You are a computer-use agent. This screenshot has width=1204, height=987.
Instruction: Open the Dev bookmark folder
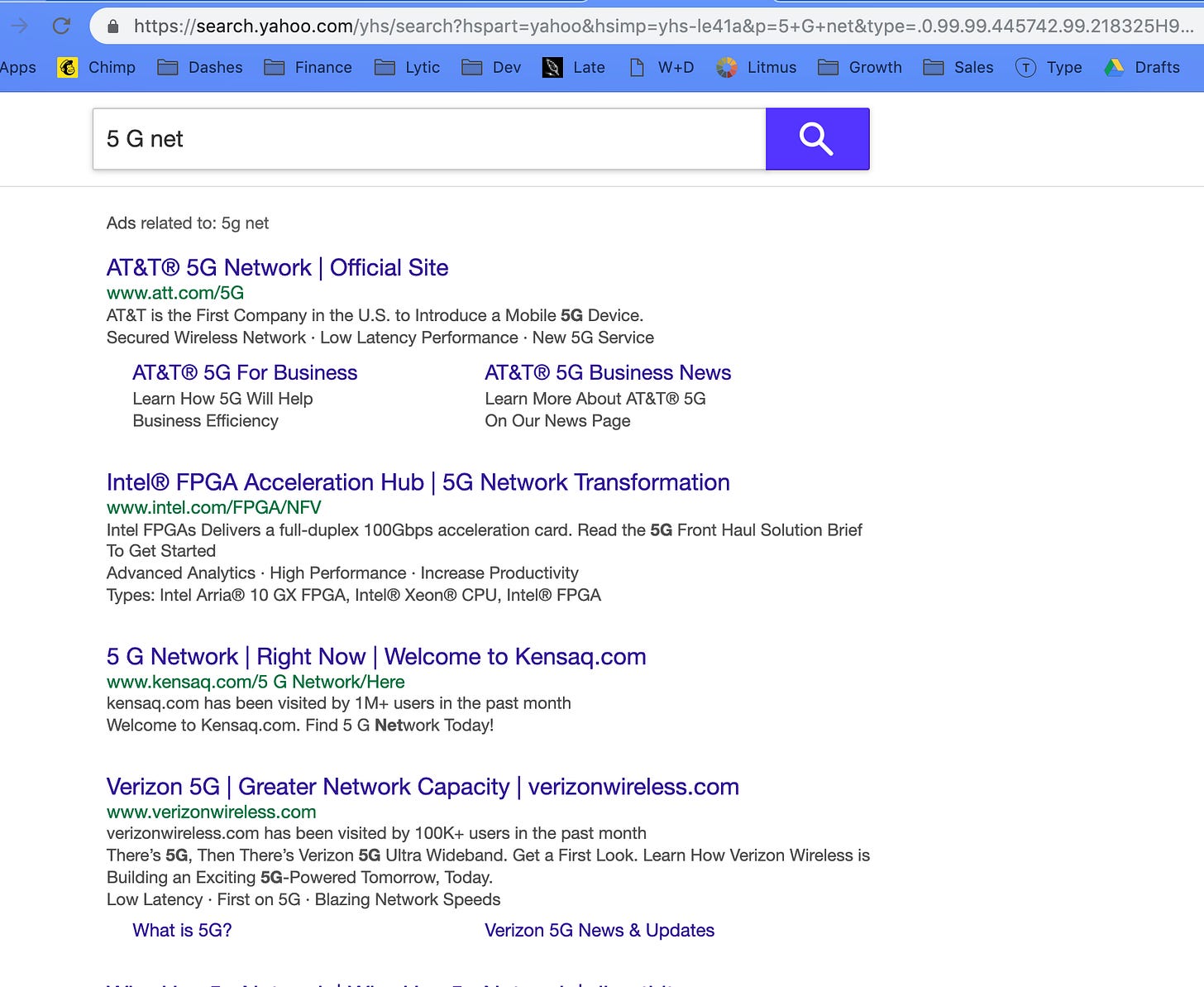pos(491,67)
